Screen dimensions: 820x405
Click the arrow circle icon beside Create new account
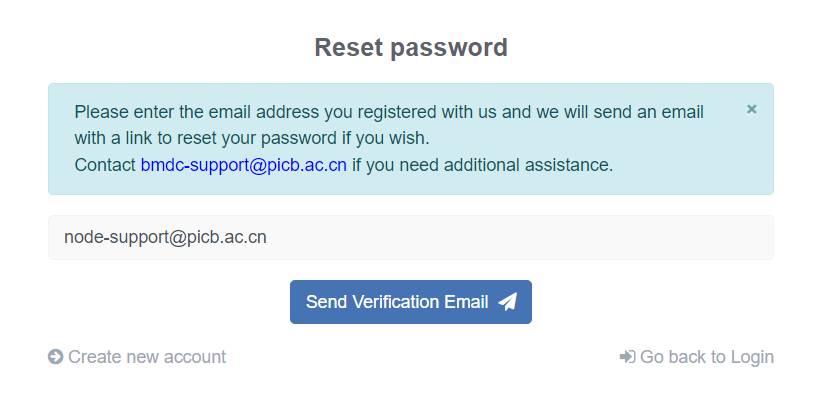[56, 357]
